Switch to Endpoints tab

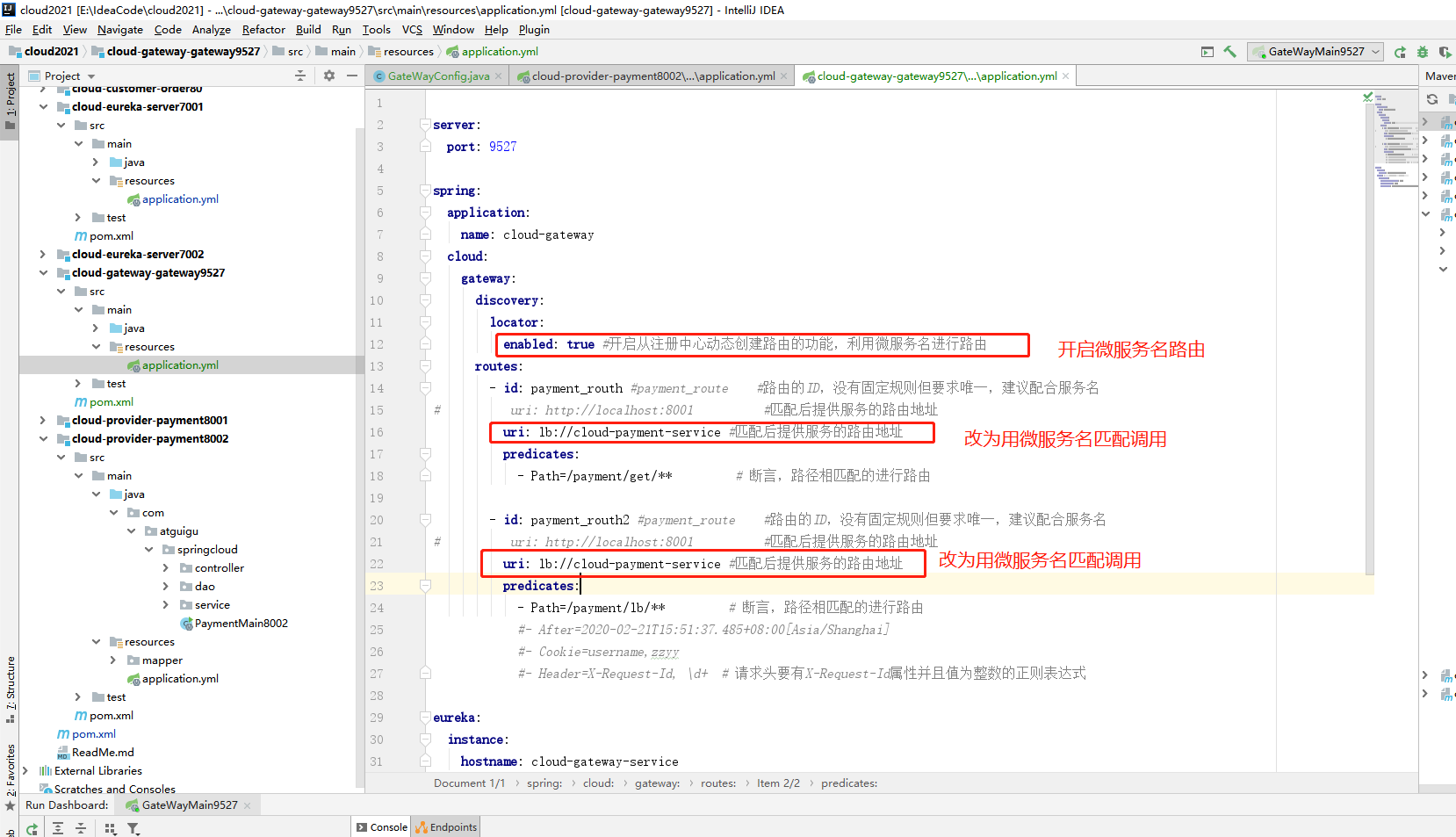(x=447, y=827)
